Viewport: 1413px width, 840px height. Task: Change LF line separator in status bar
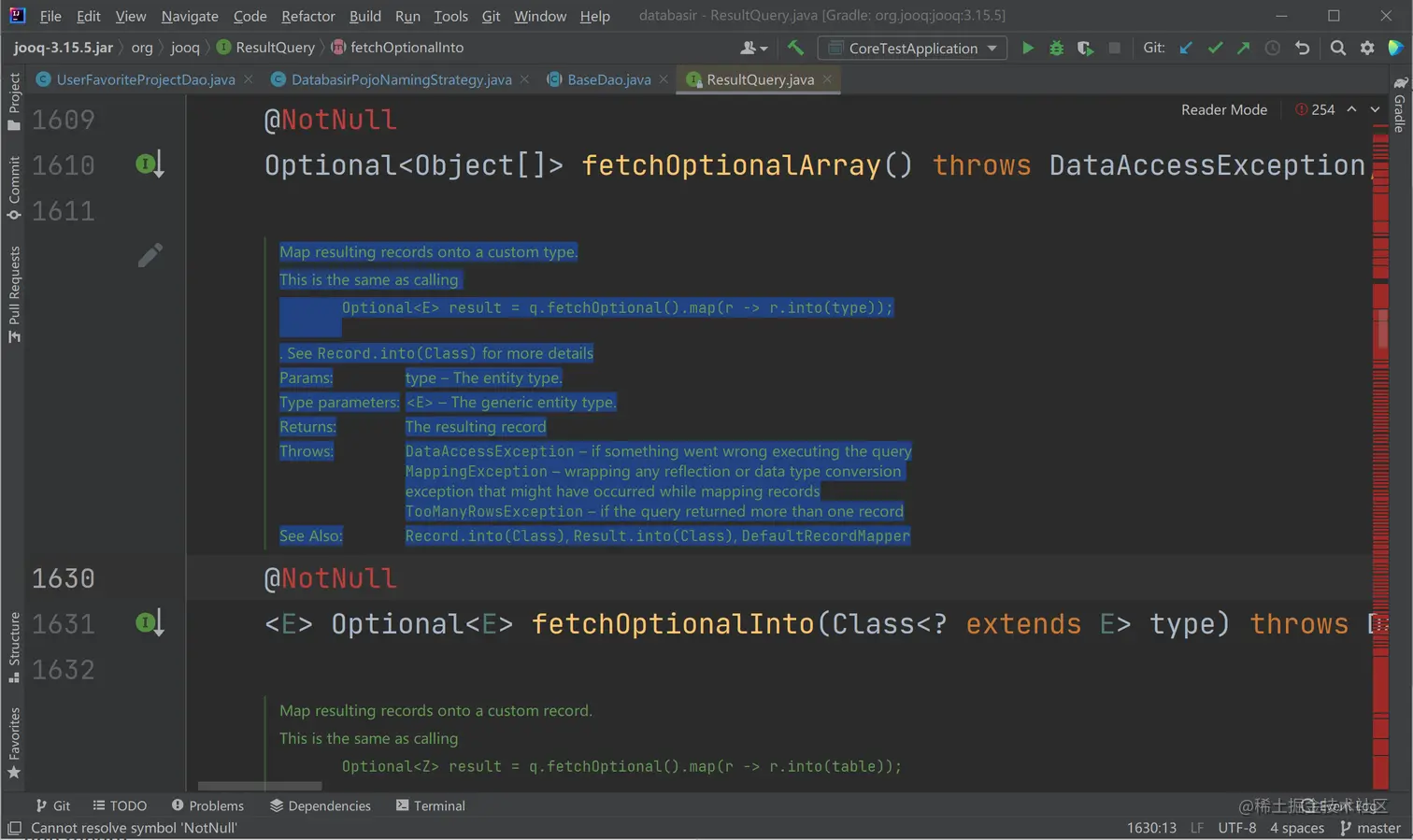tap(1197, 828)
